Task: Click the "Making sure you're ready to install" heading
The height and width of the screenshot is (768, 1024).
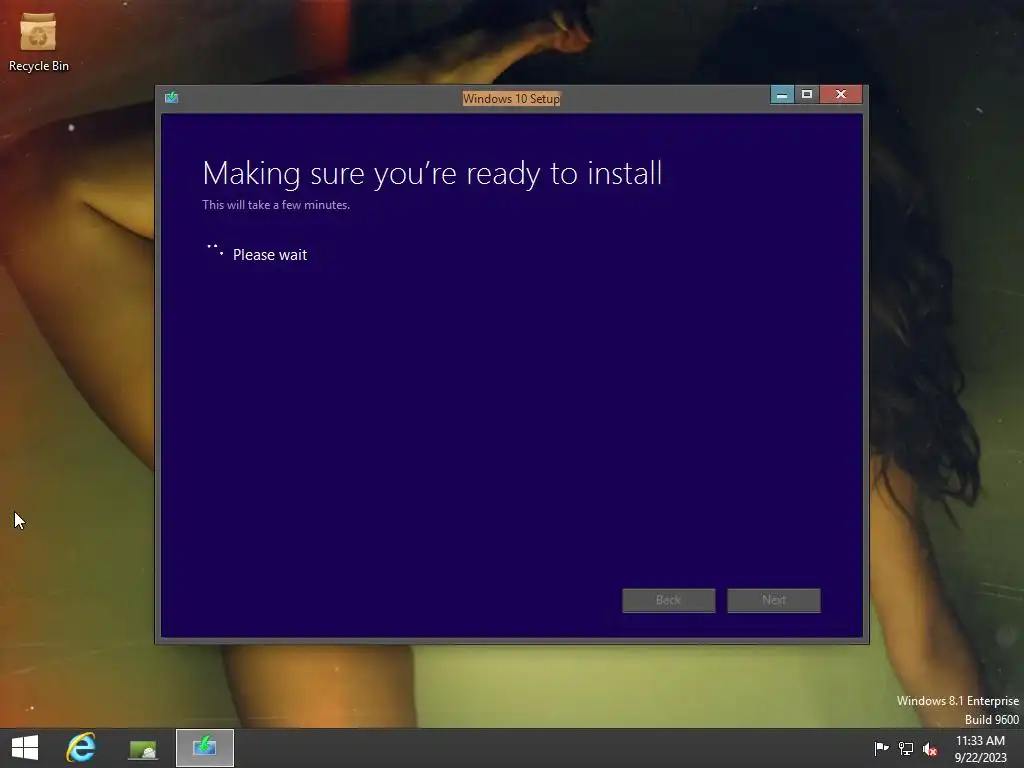Action: tap(432, 174)
